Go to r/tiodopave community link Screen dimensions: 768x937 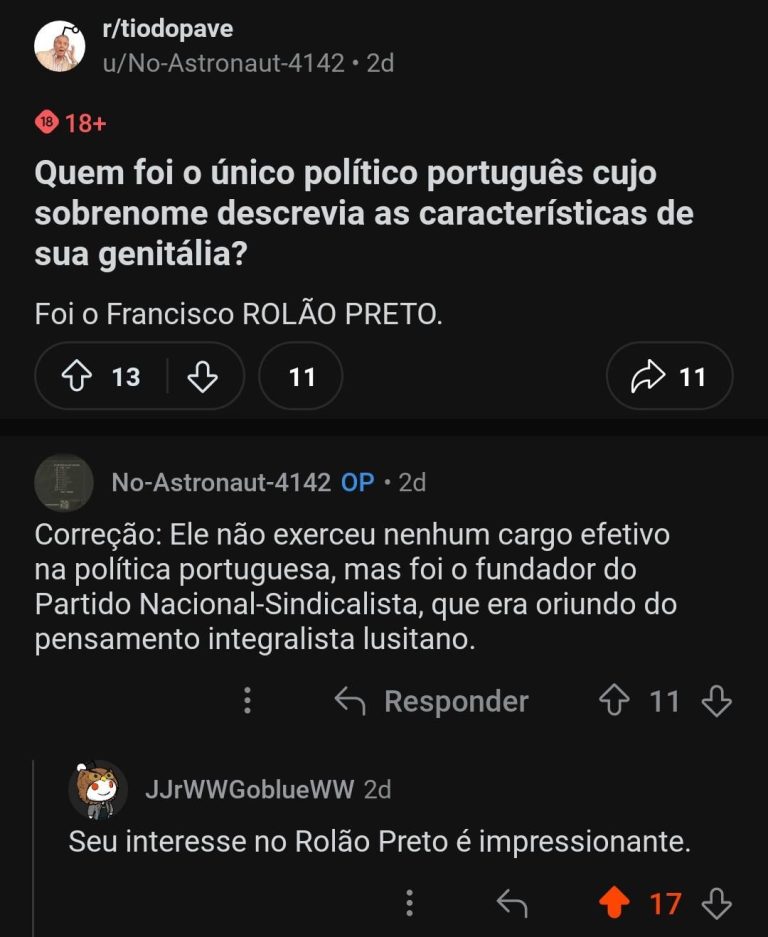(167, 29)
